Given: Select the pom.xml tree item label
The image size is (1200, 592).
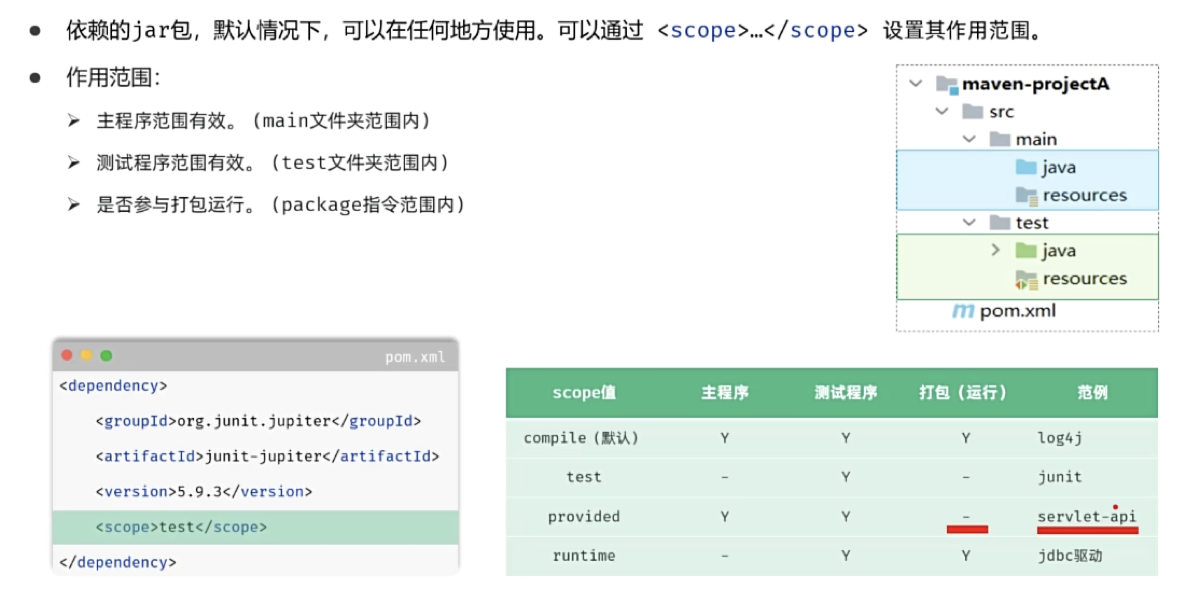Looking at the screenshot, I should (x=1018, y=311).
